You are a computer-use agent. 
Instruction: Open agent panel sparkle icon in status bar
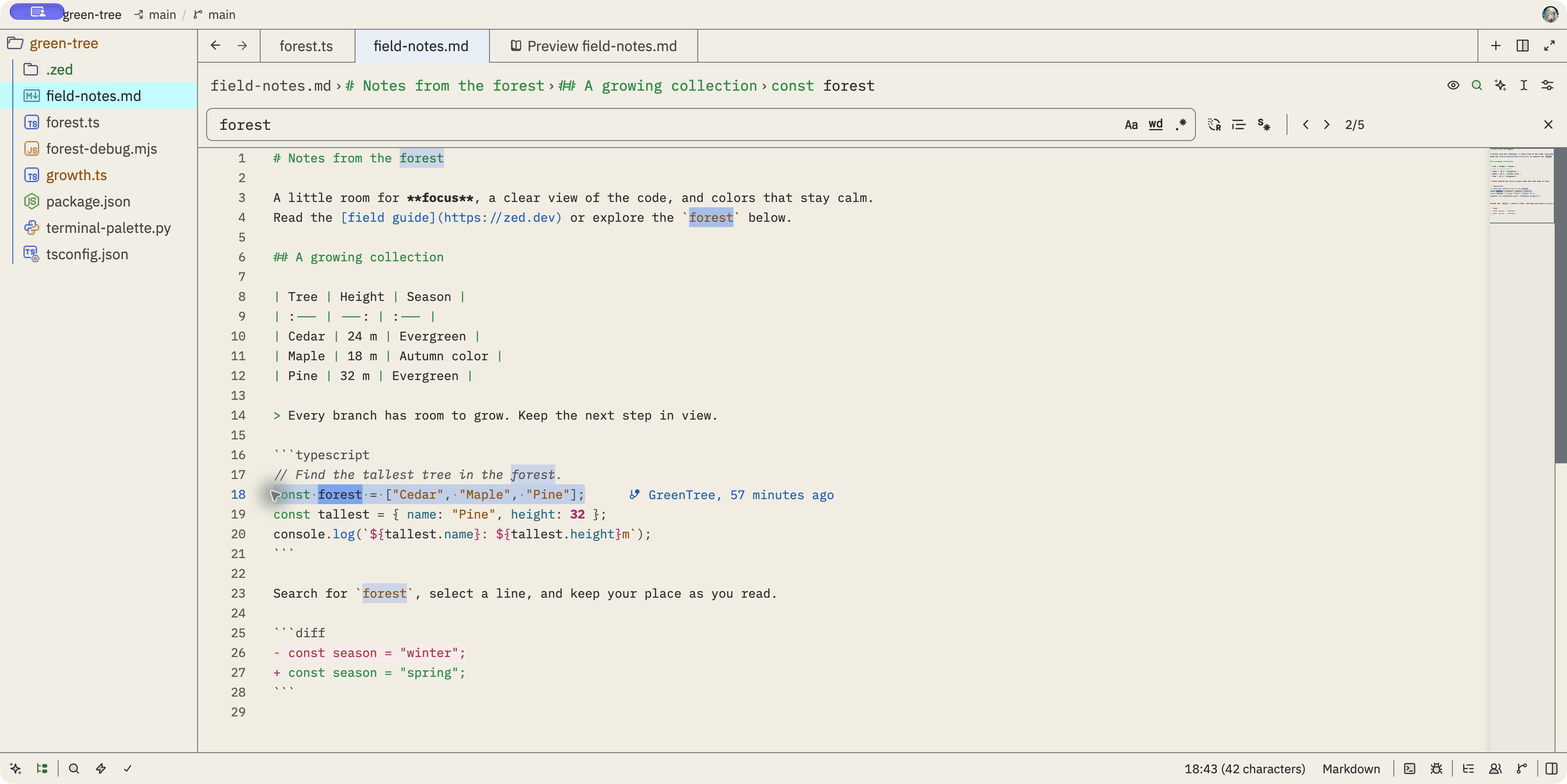[15, 769]
